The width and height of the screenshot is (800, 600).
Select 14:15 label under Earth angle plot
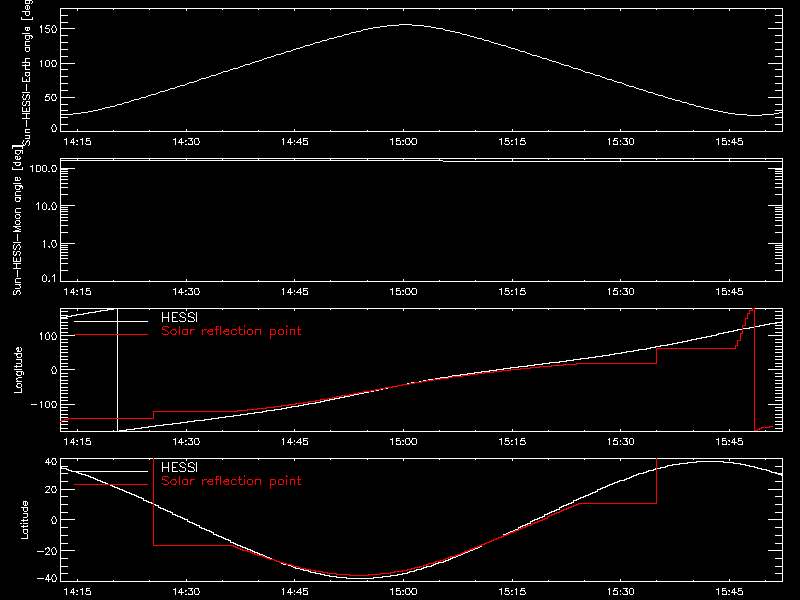[77, 142]
